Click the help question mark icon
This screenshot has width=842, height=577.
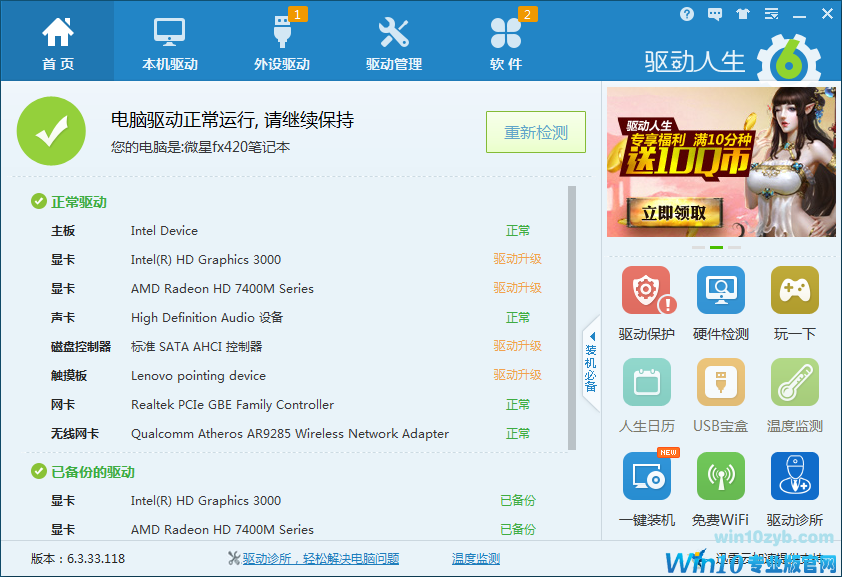tap(687, 13)
